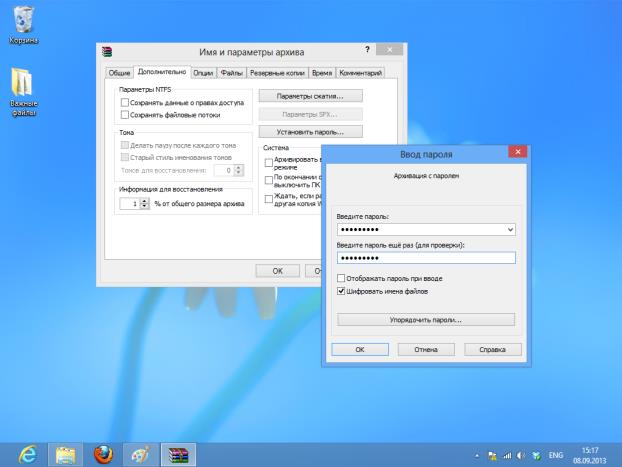Open the Recycle Bin desktop icon

pyautogui.click(x=23, y=25)
